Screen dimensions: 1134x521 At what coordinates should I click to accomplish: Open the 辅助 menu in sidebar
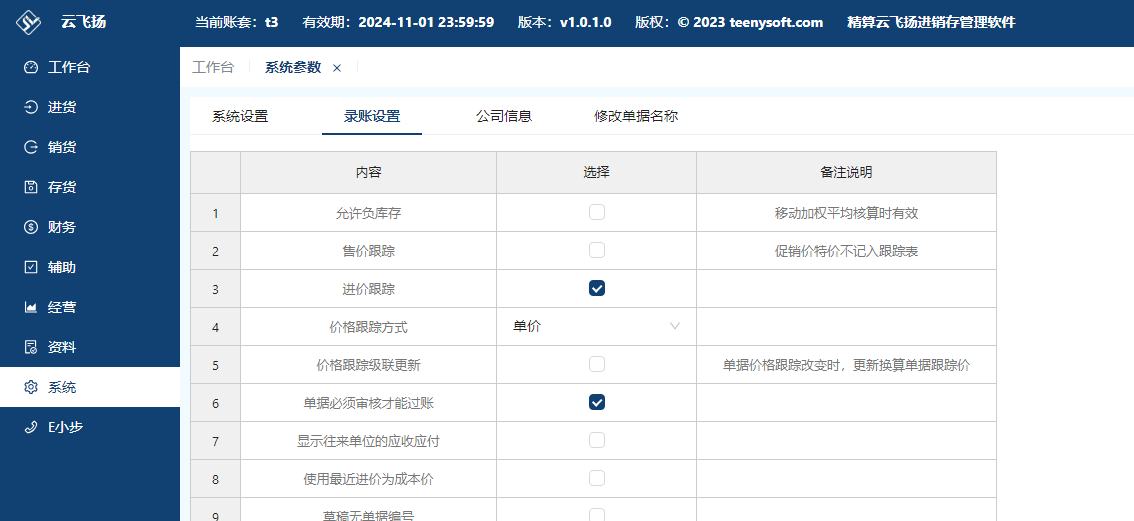pos(90,267)
